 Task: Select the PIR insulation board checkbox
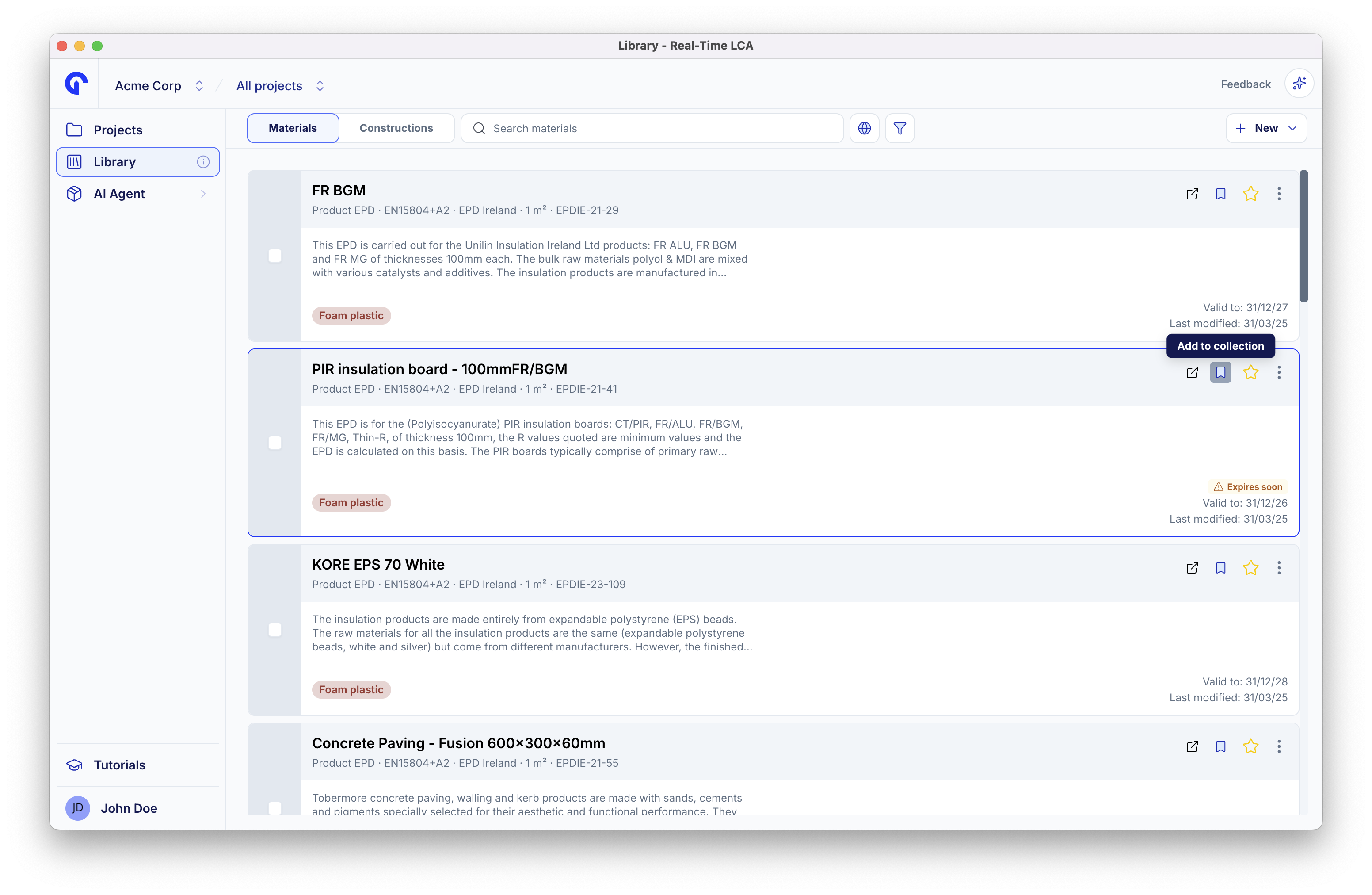(x=275, y=443)
